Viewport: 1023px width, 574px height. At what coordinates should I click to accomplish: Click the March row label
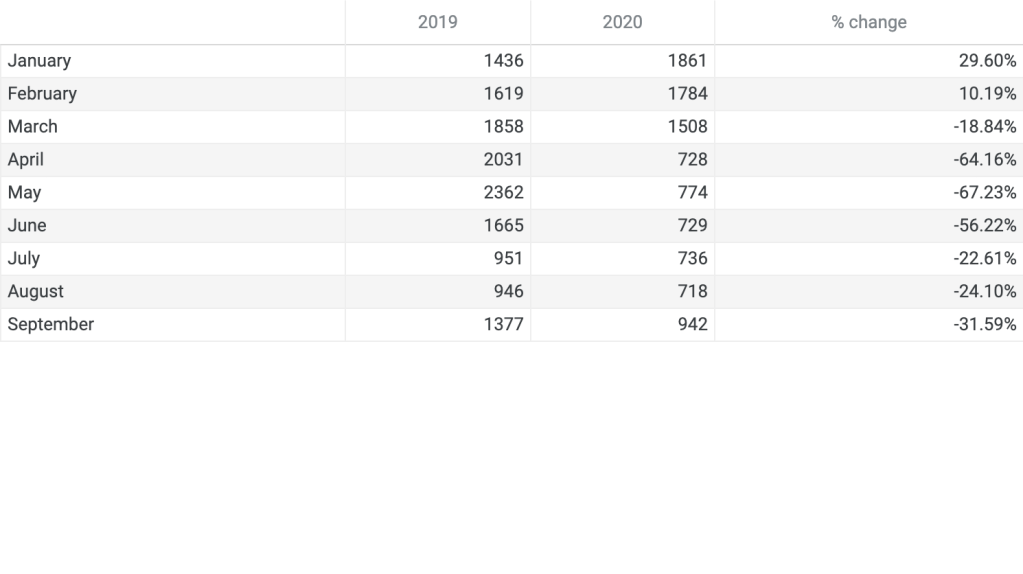coord(33,127)
